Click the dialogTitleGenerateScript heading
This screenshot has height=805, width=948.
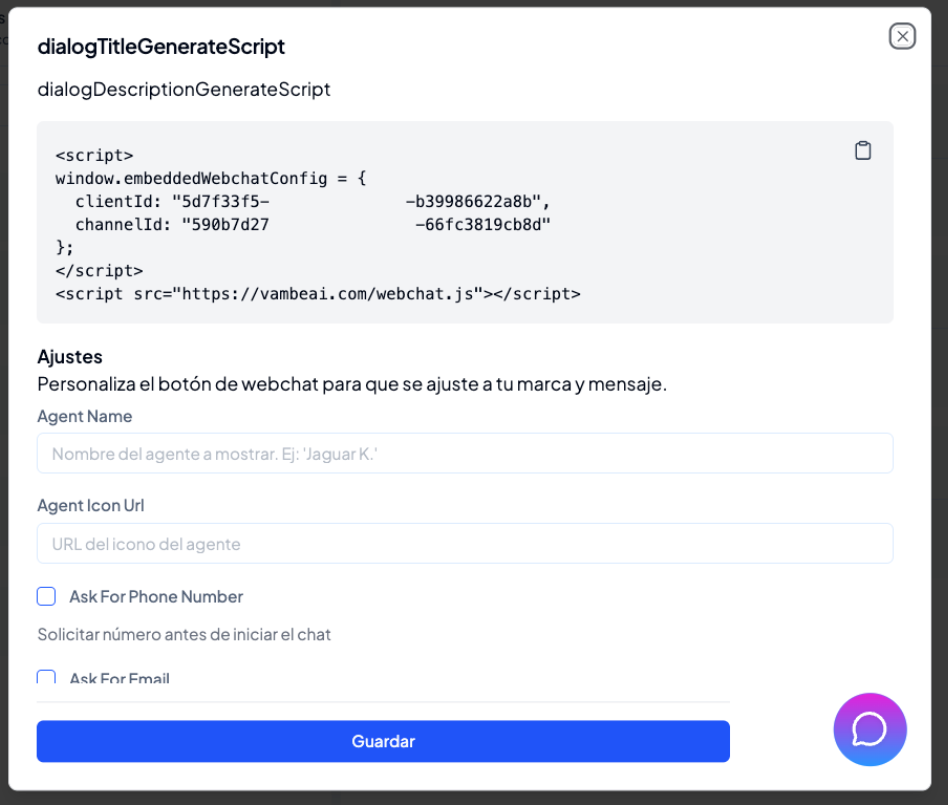click(161, 47)
